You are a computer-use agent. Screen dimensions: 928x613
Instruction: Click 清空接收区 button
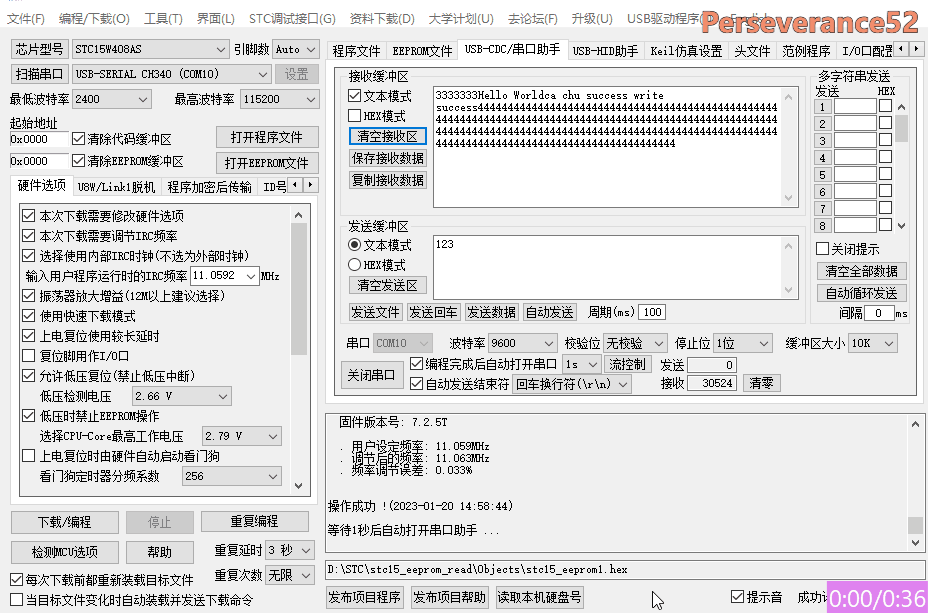(388, 136)
